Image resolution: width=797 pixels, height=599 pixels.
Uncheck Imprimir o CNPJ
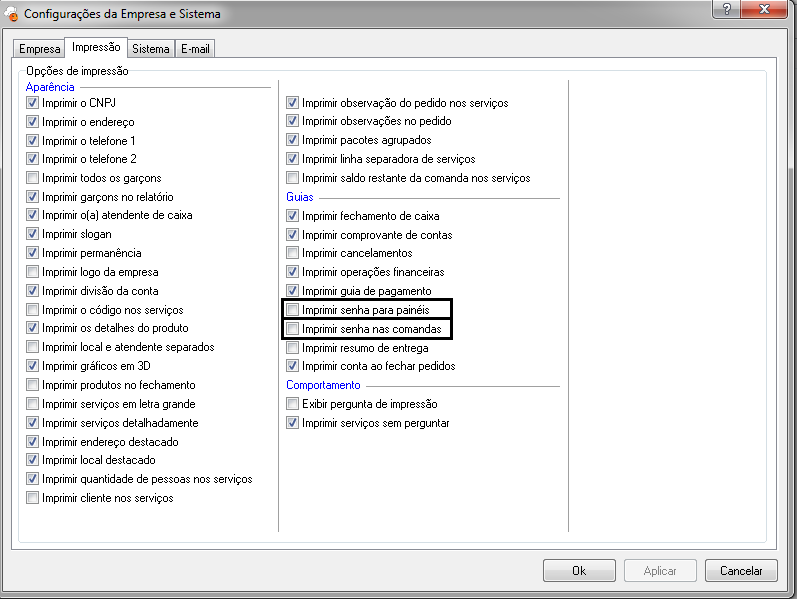coord(33,103)
